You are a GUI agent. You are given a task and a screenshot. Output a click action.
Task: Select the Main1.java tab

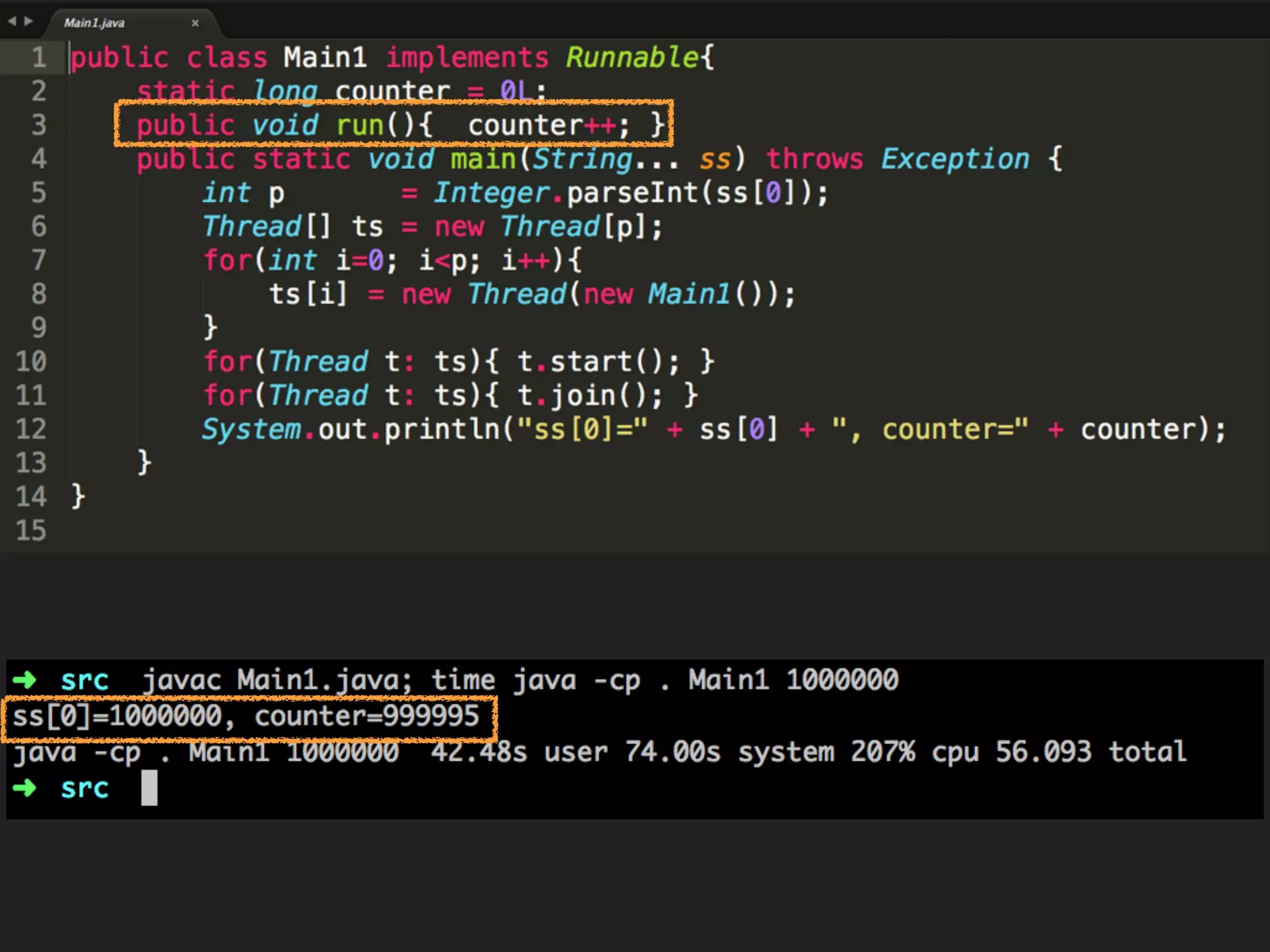pos(94,23)
